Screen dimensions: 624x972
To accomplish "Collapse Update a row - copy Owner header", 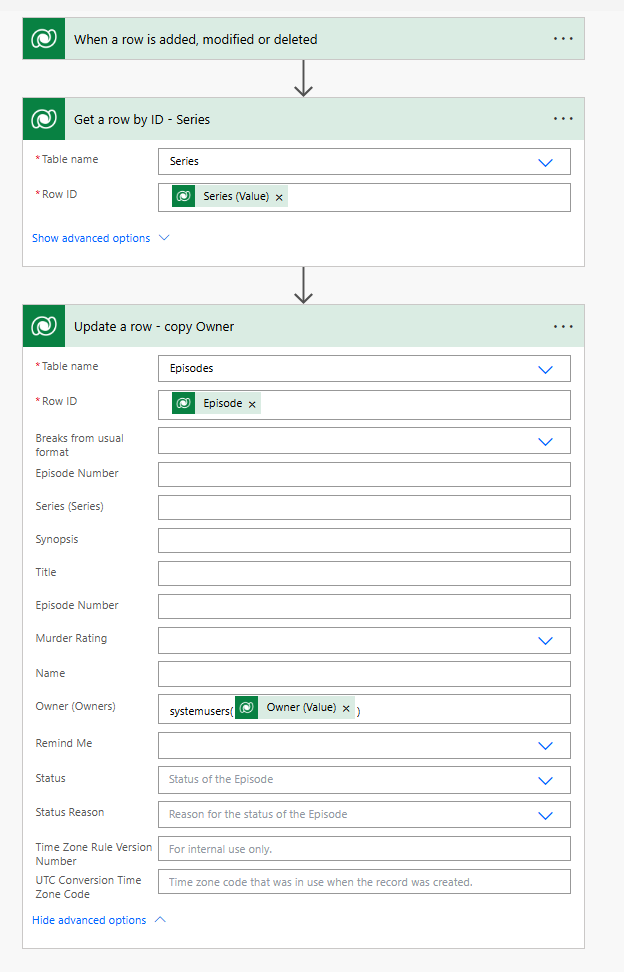I will pos(304,325).
